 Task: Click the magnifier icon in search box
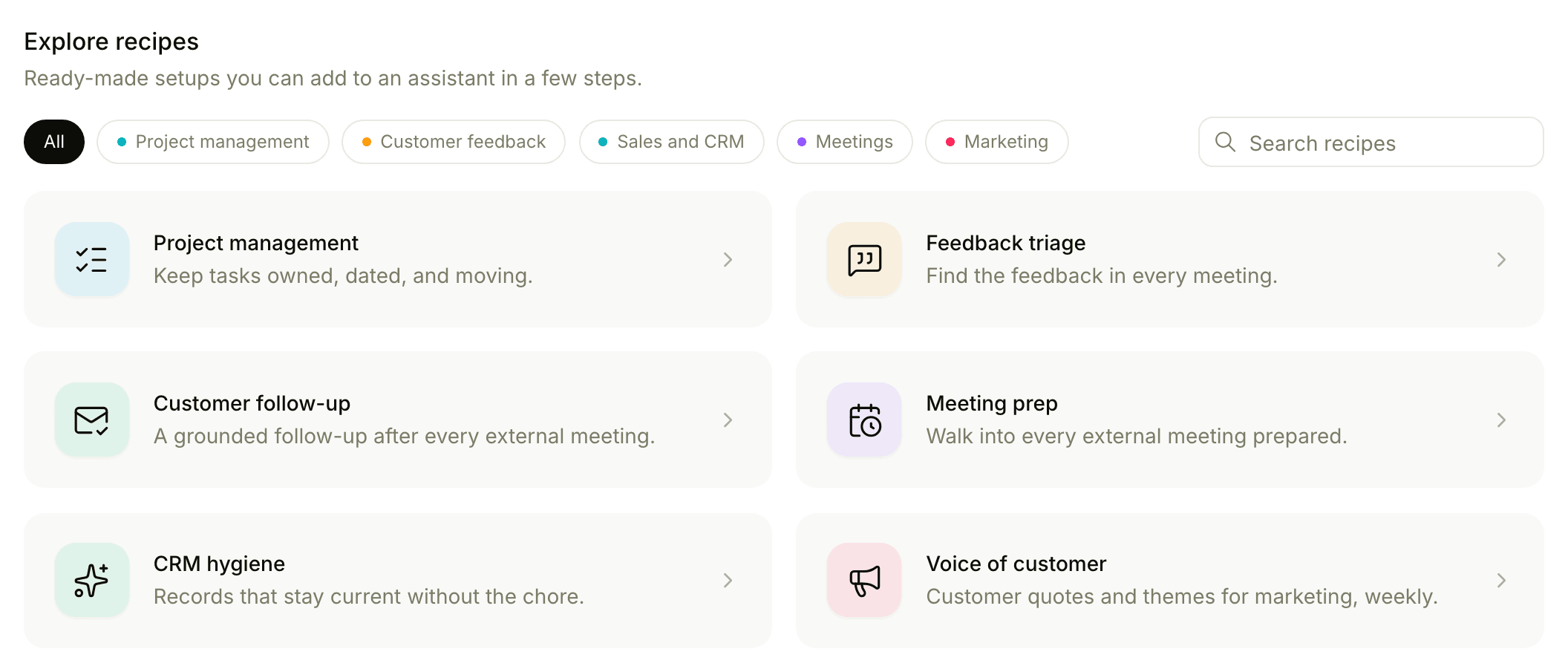click(x=1225, y=142)
